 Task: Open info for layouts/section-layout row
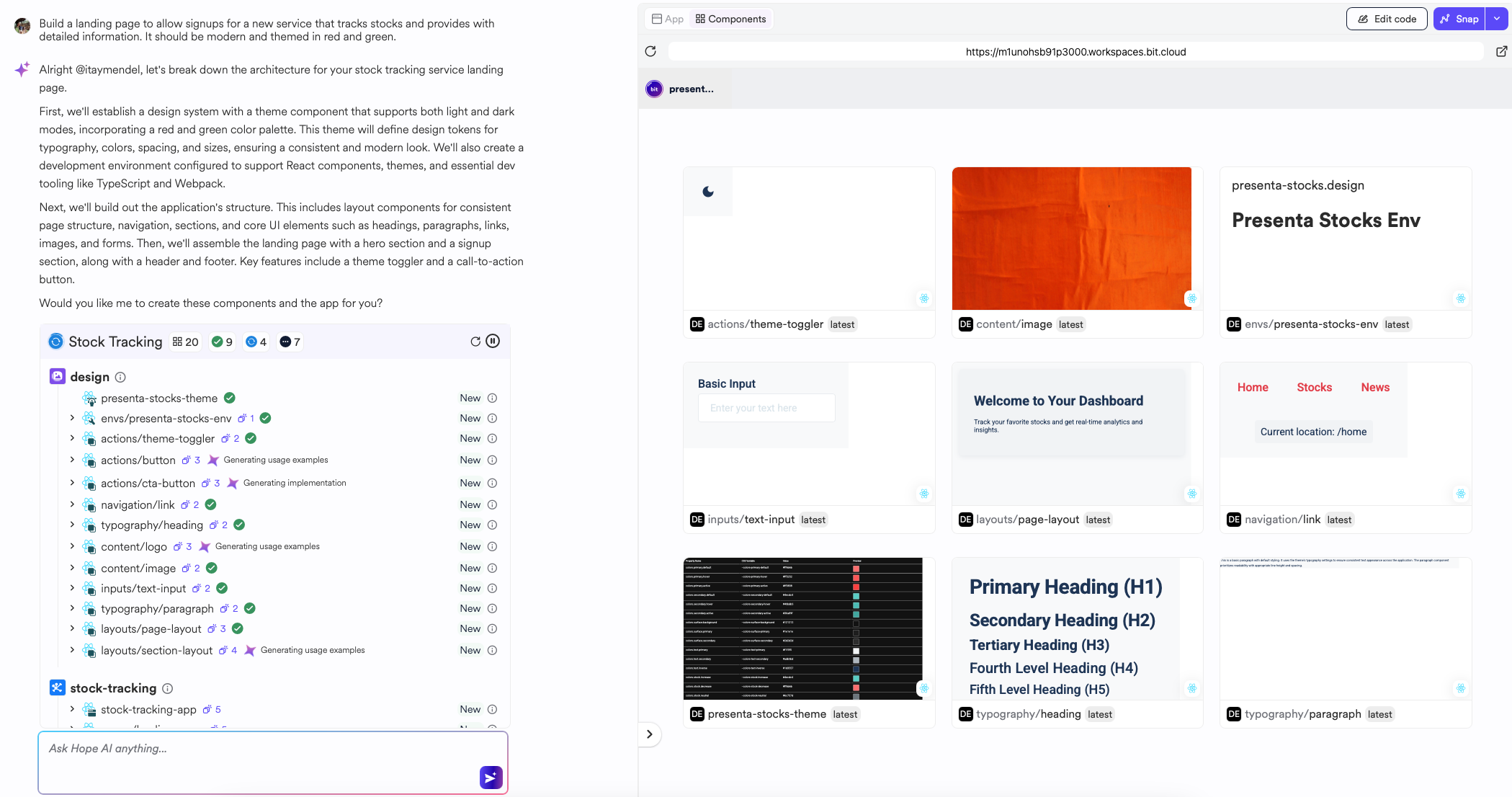point(492,650)
